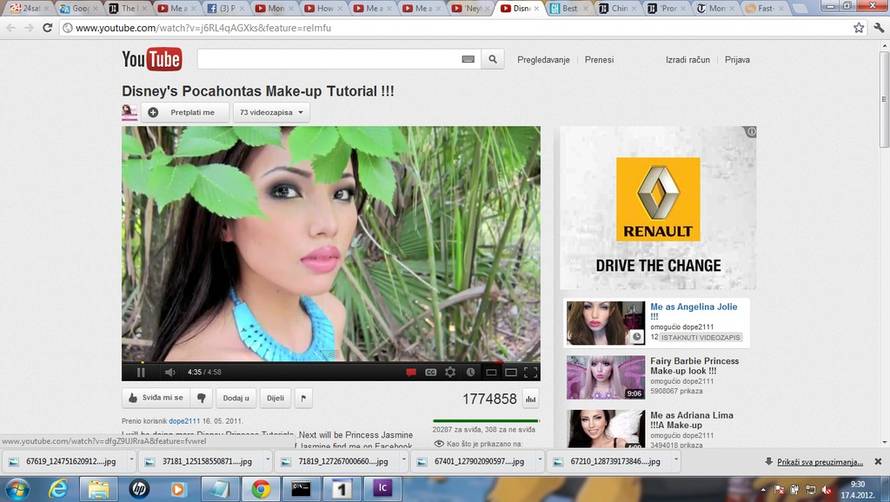Expand the dropdown arrow for 67401_127902090597 download
Viewport: 890px width, 502px height.
click(540, 461)
